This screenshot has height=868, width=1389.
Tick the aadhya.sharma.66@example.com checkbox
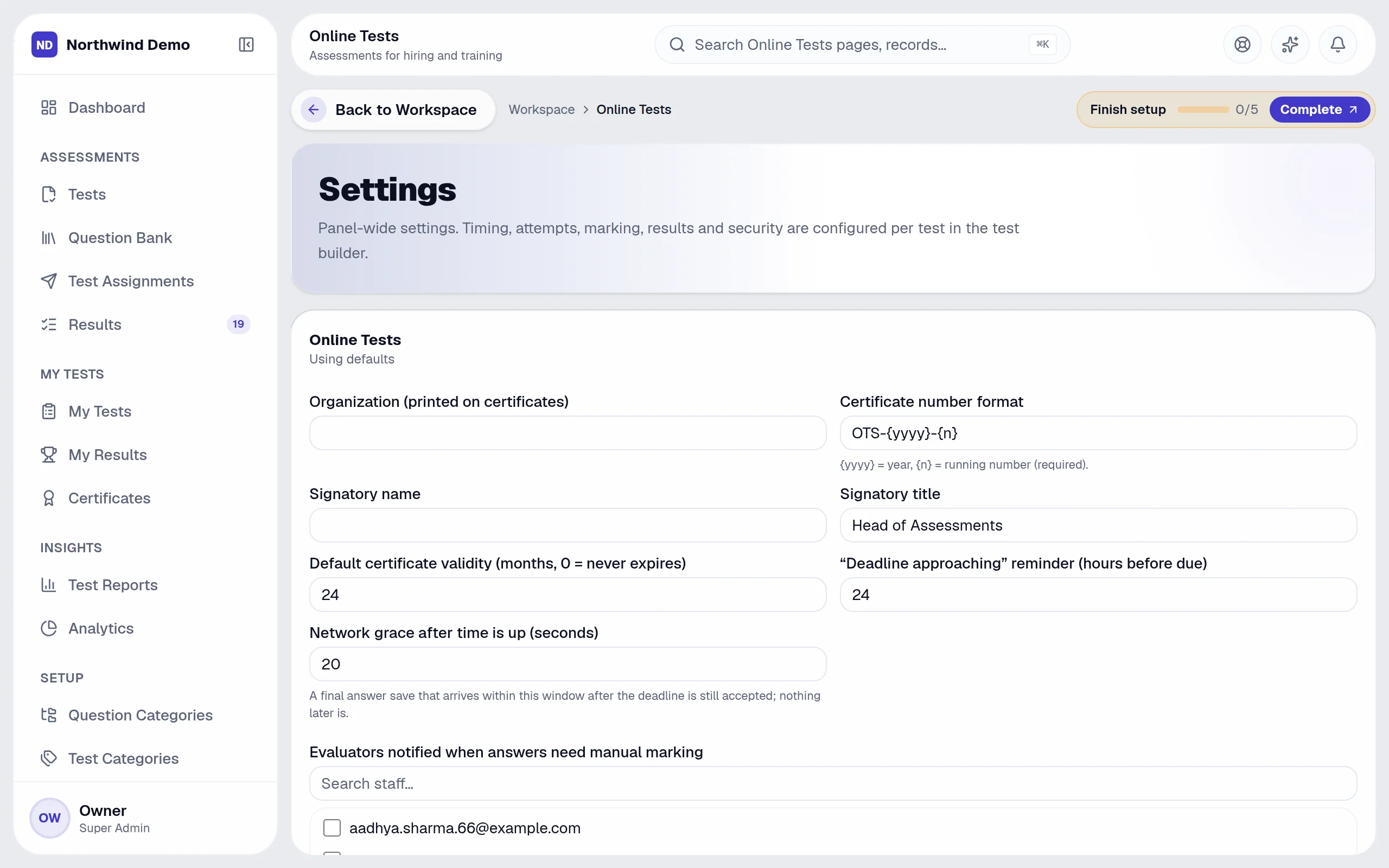pyautogui.click(x=332, y=828)
